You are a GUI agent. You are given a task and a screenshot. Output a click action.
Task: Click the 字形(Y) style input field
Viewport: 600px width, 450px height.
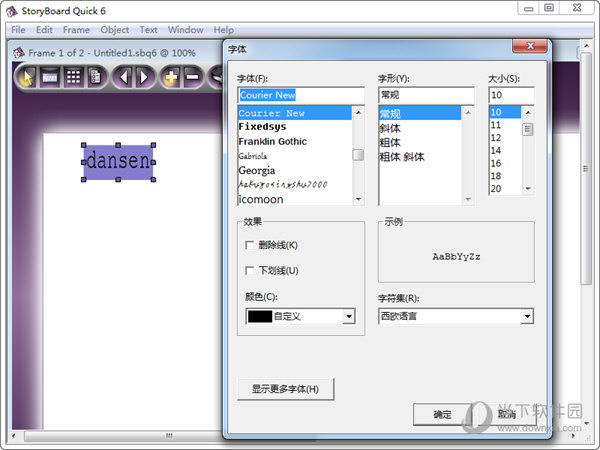pos(426,95)
